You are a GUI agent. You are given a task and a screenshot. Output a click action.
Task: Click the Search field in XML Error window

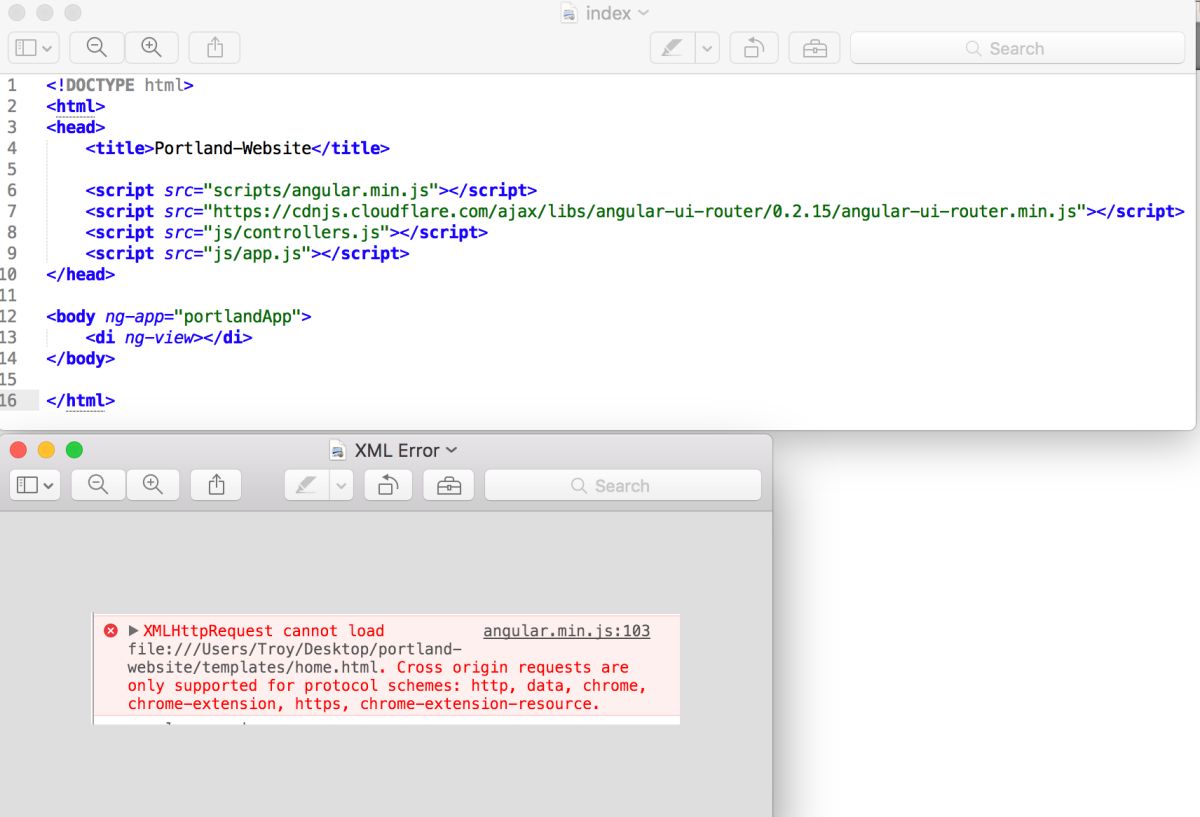pyautogui.click(x=623, y=485)
